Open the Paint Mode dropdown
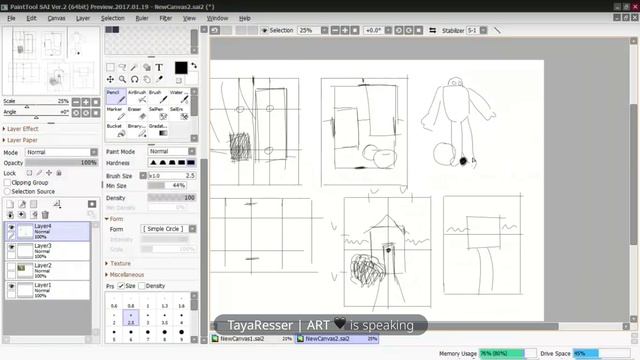Viewport: 640px width, 360px height. tap(172, 151)
